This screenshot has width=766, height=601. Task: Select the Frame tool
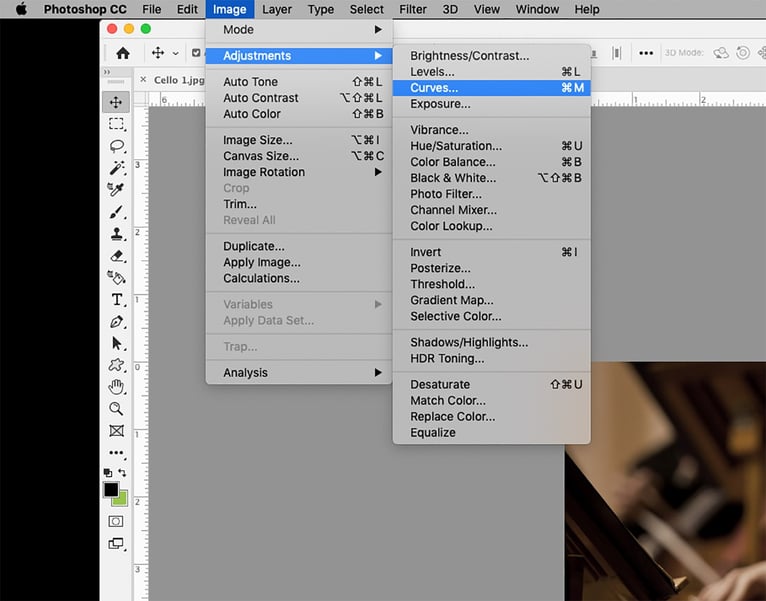tap(116, 430)
